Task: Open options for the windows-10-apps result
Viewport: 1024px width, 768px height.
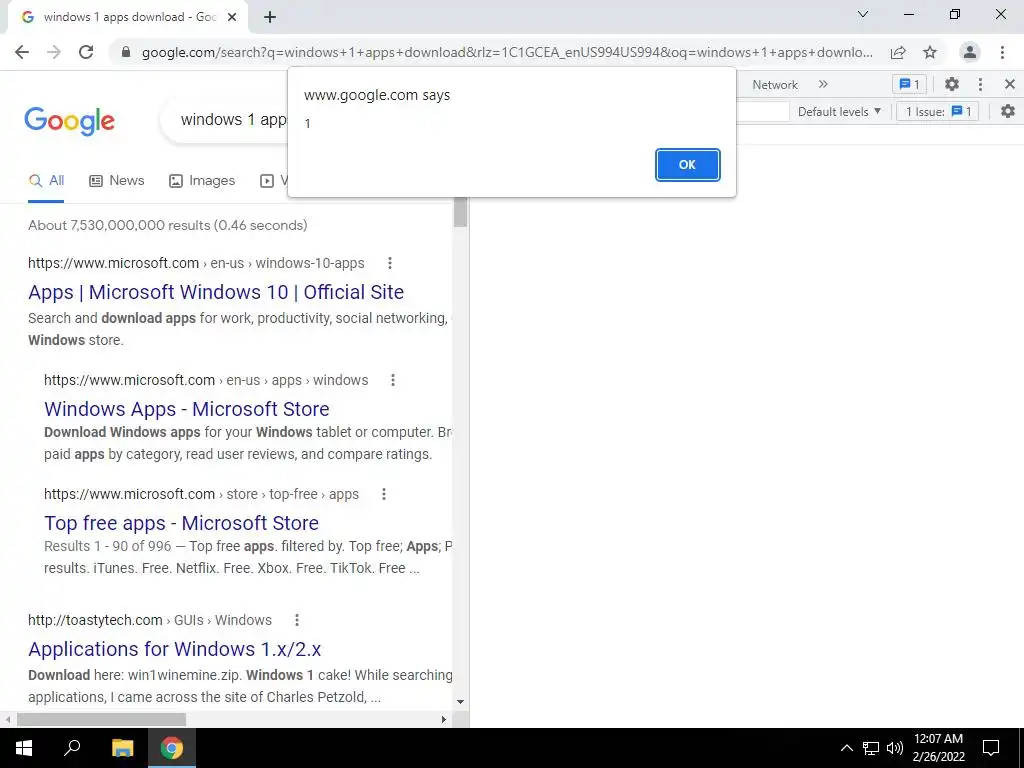Action: [390, 263]
